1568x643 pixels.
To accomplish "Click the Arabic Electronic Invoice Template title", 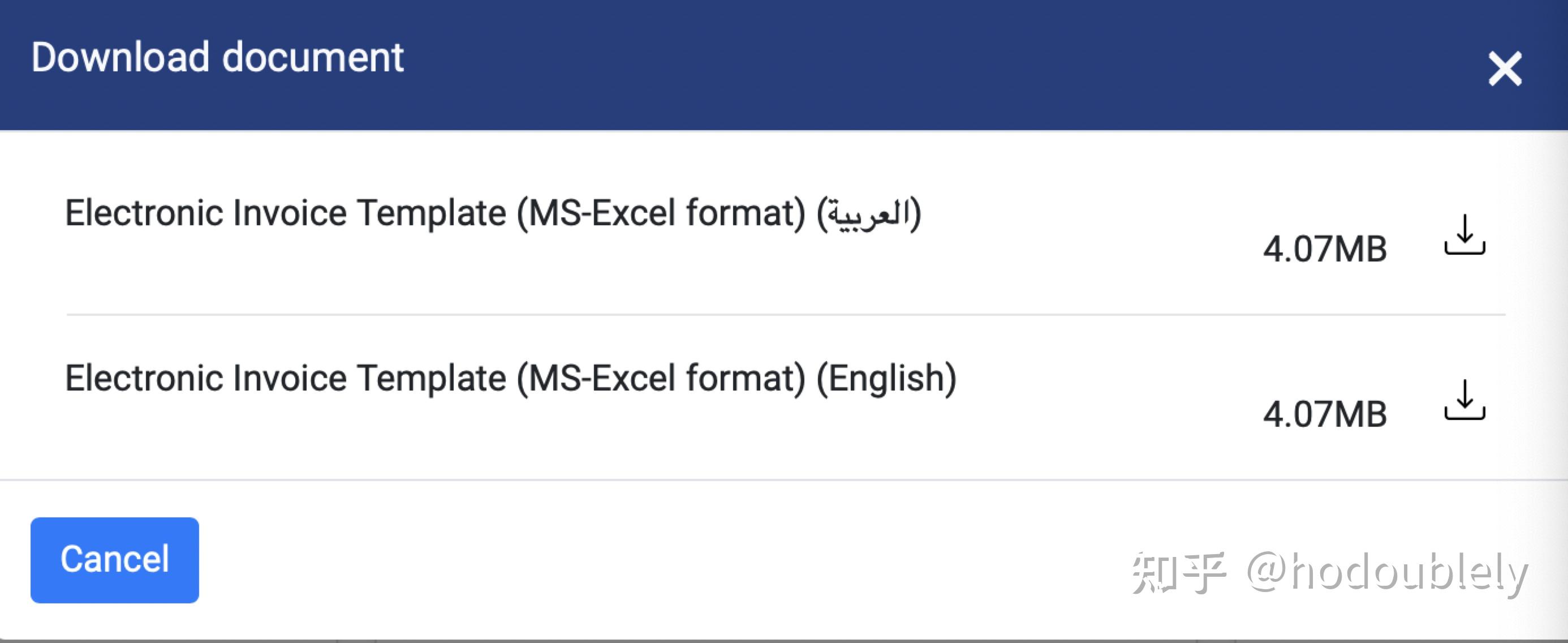I will (493, 213).
